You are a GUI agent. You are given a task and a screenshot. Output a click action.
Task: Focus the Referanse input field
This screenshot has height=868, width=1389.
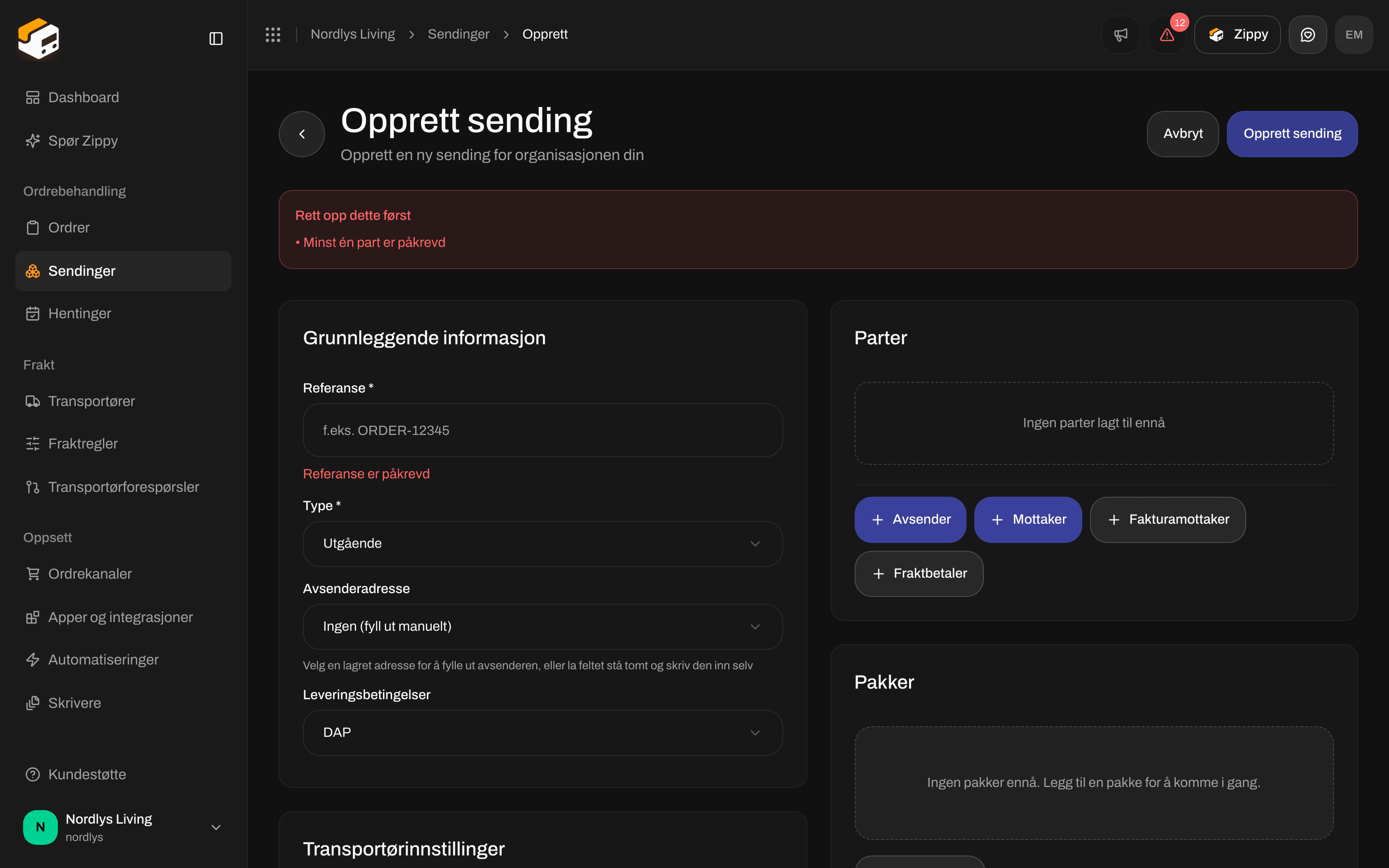(543, 430)
